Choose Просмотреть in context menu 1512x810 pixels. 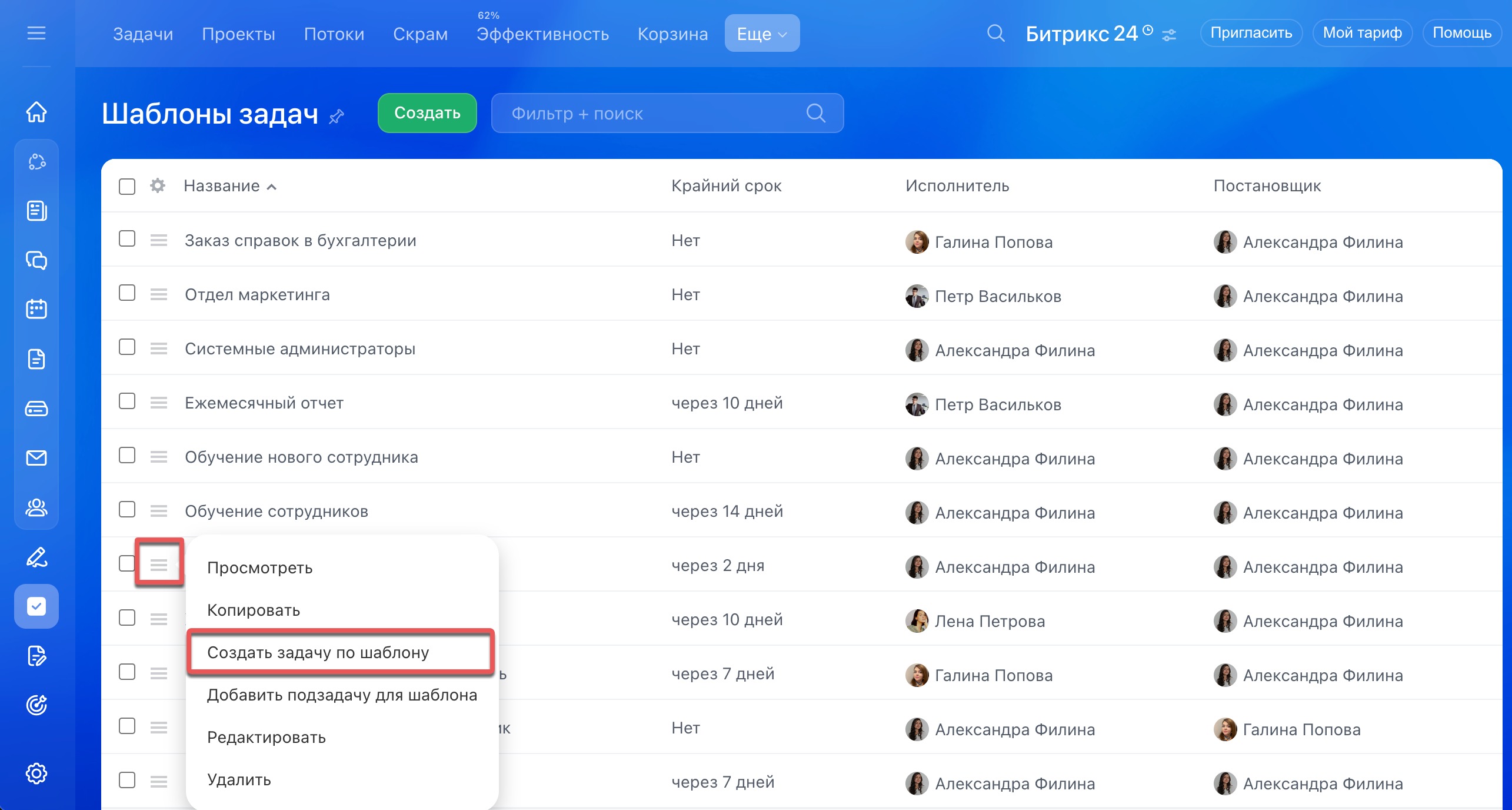(x=342, y=568)
